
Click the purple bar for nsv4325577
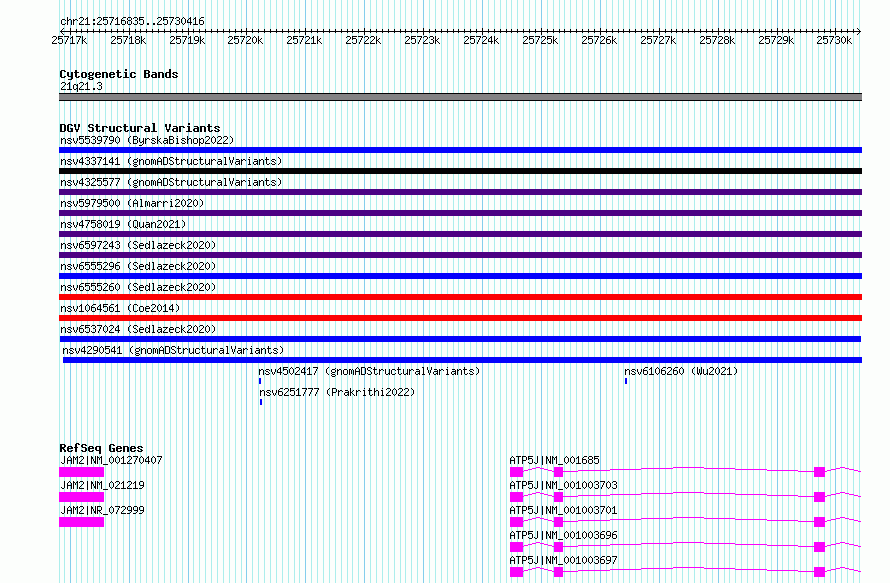(460, 192)
